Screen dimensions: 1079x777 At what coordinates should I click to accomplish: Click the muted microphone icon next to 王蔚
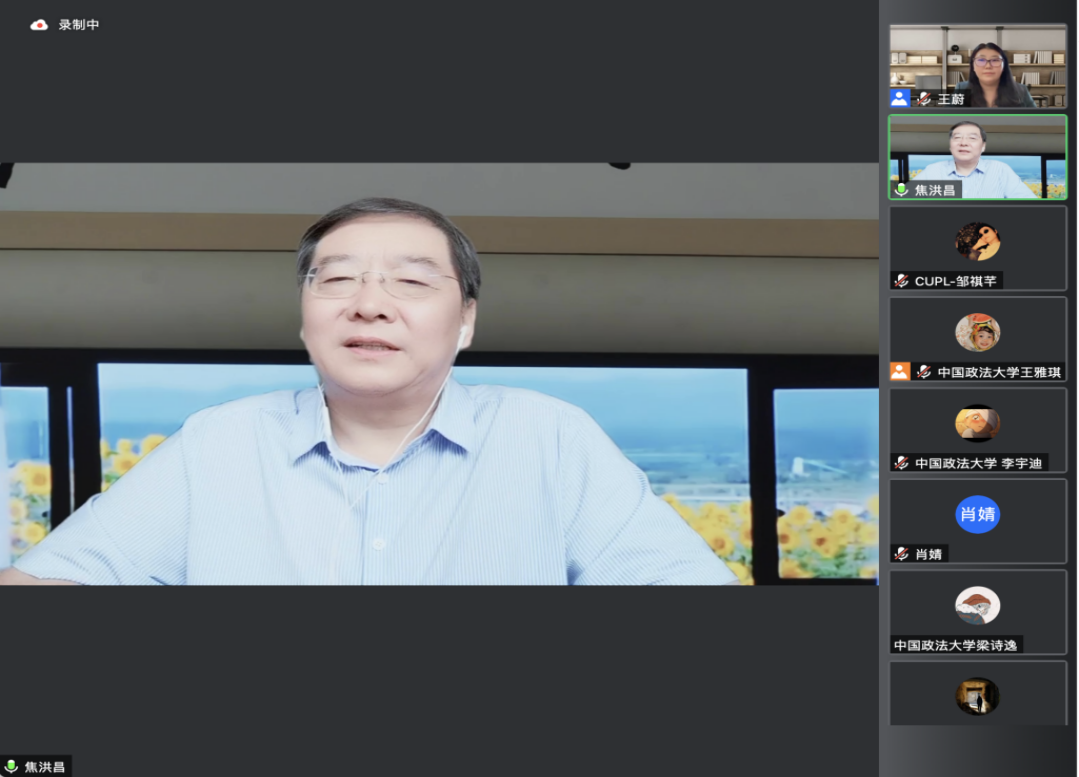coord(924,98)
